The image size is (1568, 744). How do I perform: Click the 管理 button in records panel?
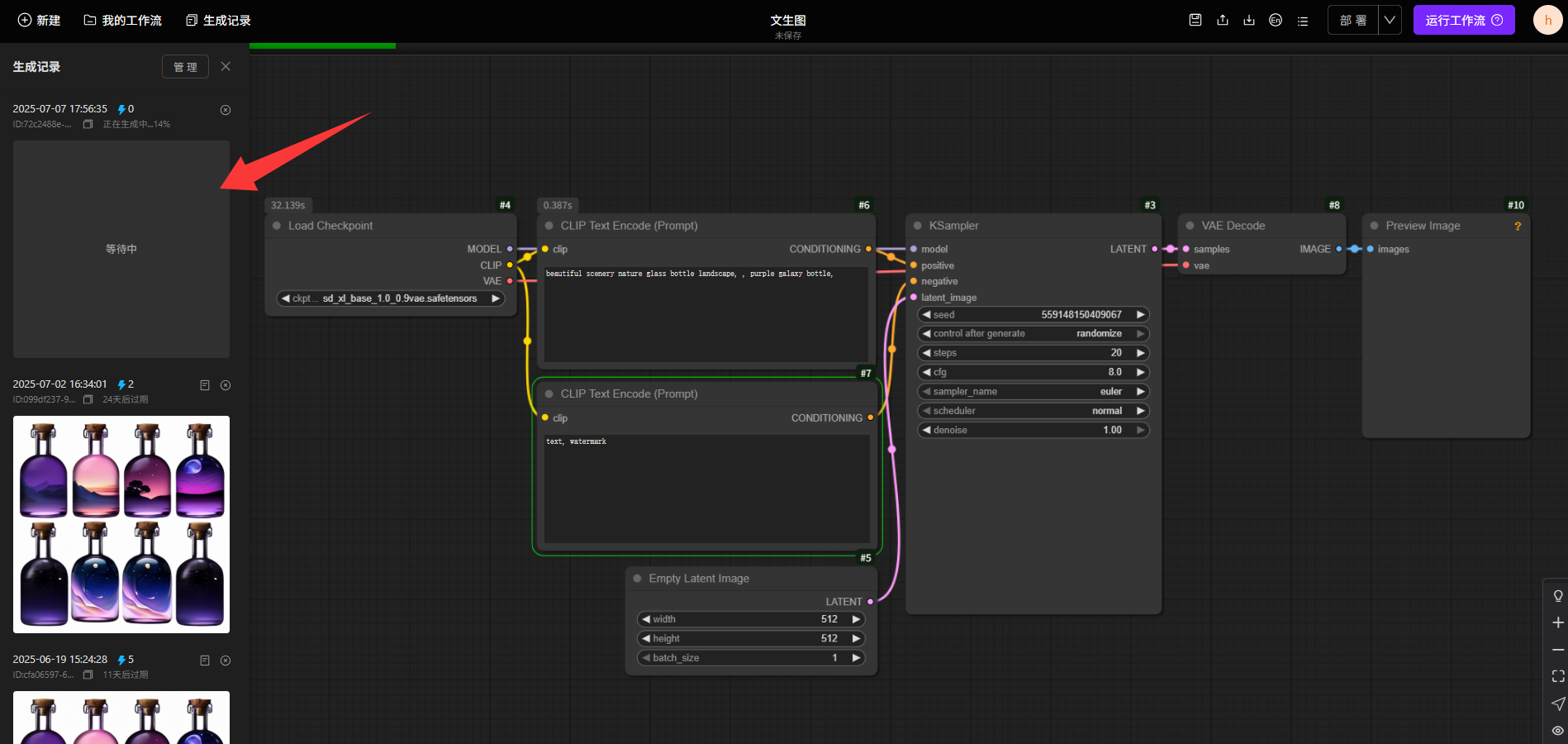[185, 67]
